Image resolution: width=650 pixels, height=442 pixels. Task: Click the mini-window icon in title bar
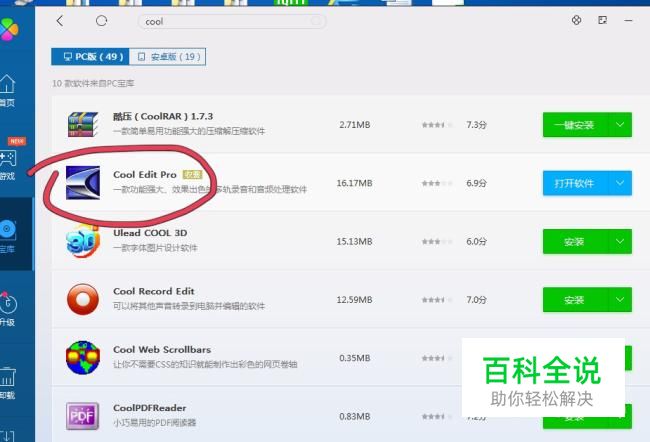click(x=602, y=20)
